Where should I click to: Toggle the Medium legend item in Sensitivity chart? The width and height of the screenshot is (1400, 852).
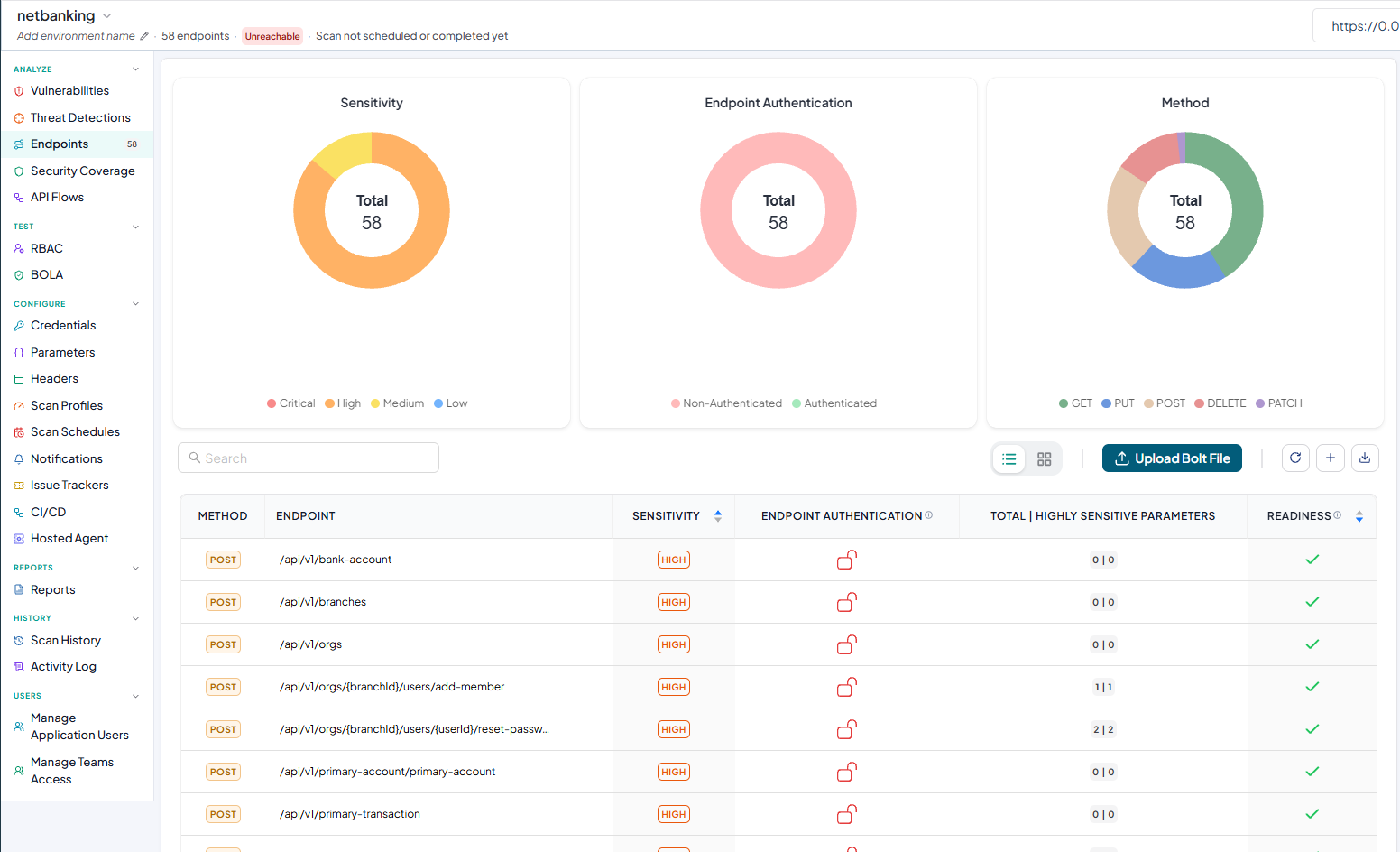tap(397, 403)
